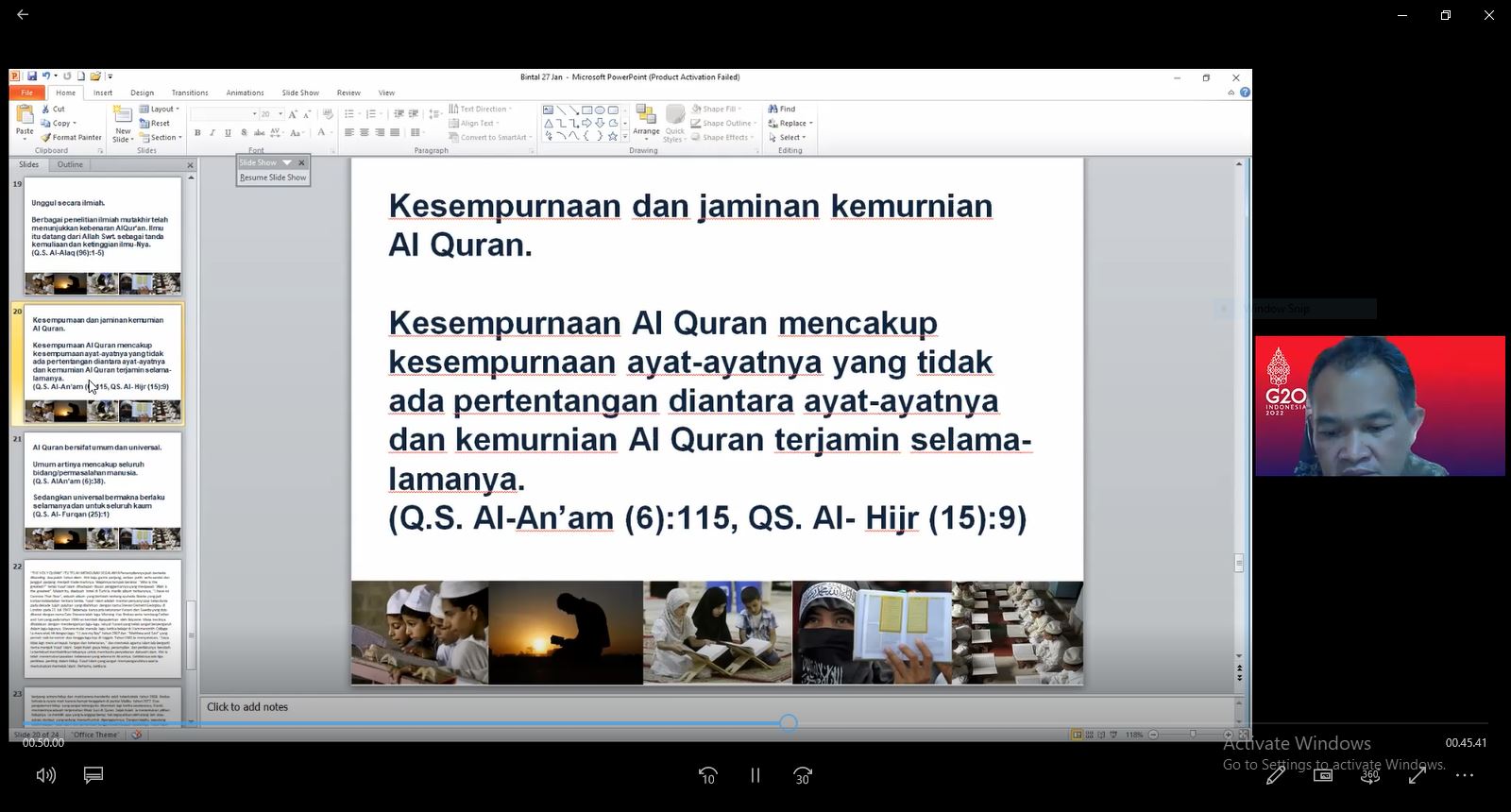The width and height of the screenshot is (1511, 812).
Task: Open the three-dot more options menu
Action: click(x=1465, y=775)
